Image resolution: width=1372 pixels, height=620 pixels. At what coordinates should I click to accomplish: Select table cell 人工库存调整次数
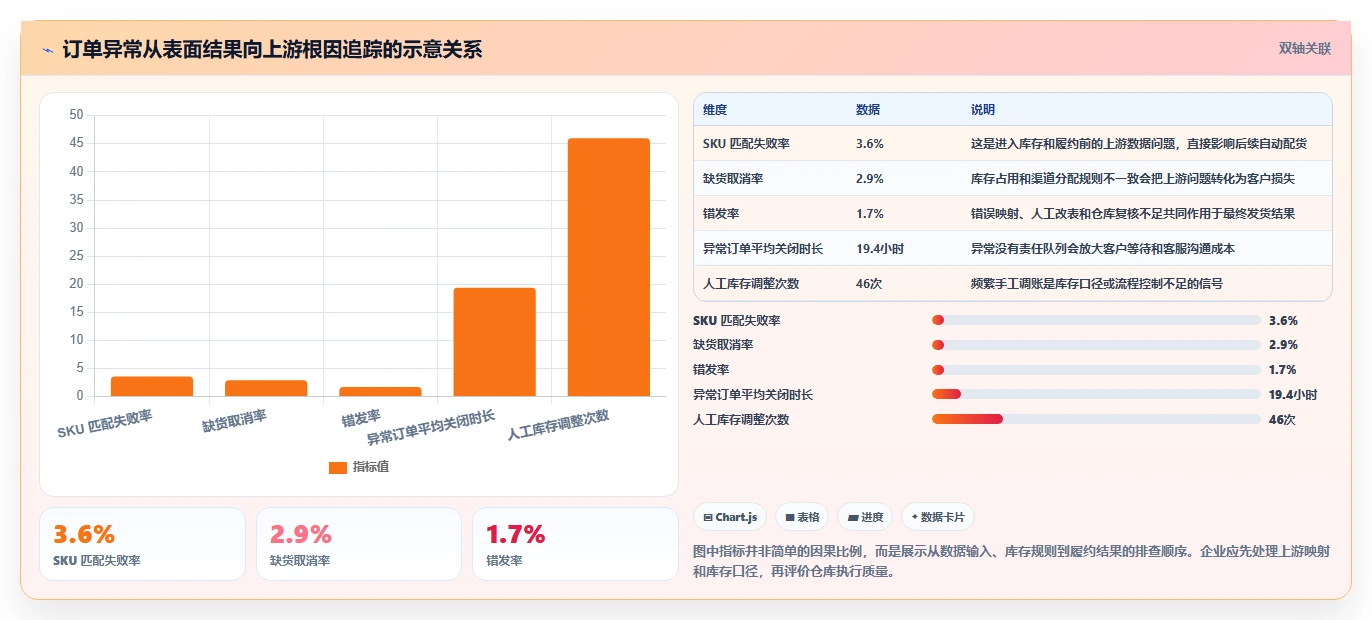tap(751, 284)
